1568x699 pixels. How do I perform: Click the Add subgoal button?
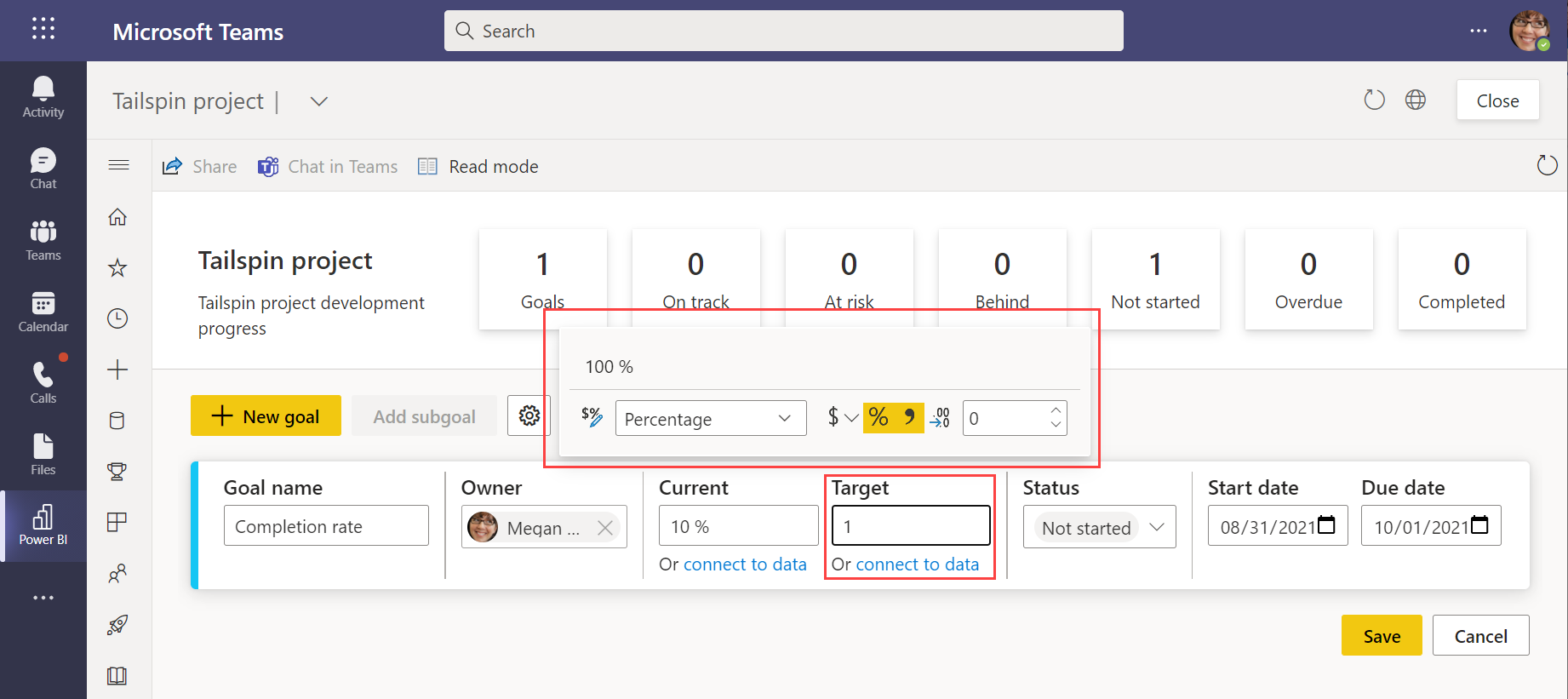(424, 415)
